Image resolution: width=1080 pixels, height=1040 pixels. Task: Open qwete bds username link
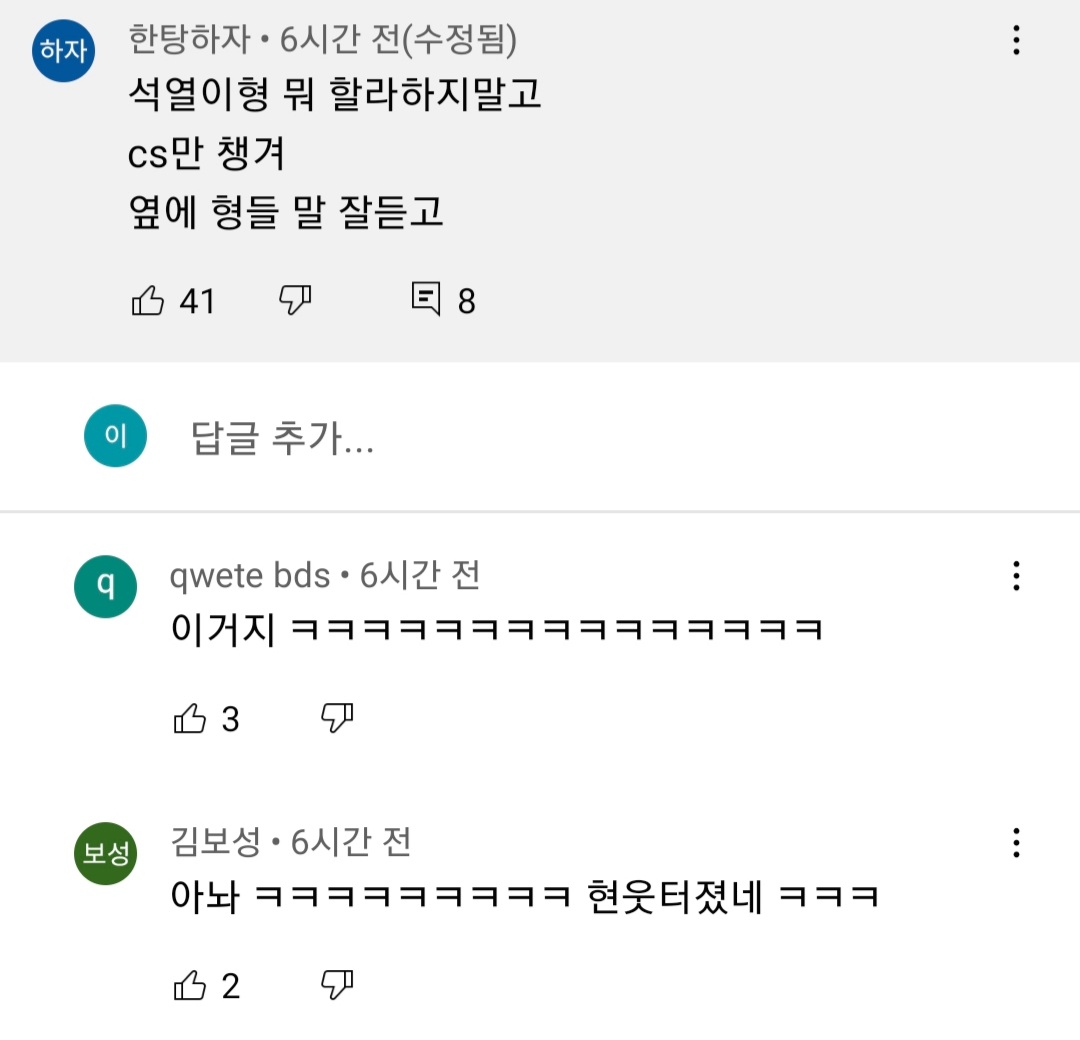(x=250, y=576)
